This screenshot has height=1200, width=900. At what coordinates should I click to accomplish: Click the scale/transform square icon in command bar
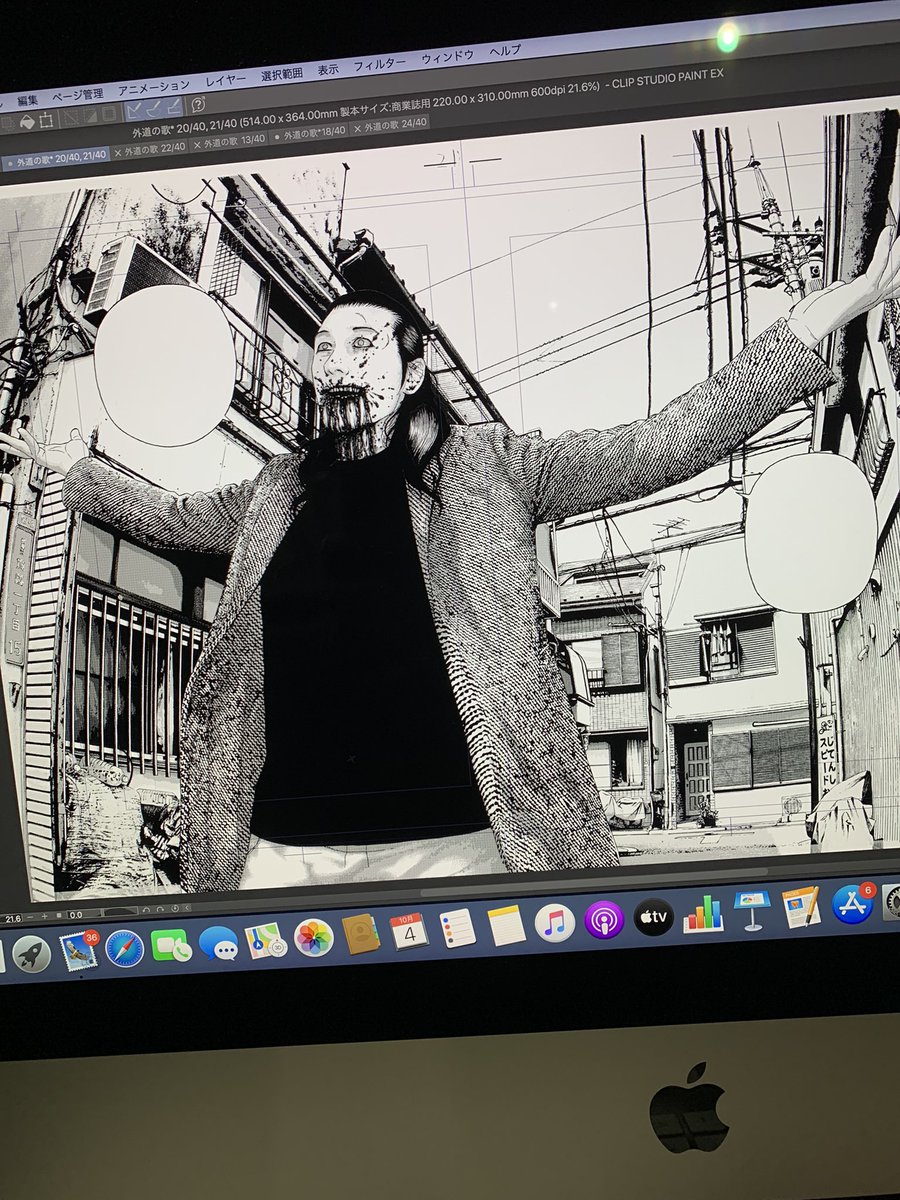pos(46,121)
